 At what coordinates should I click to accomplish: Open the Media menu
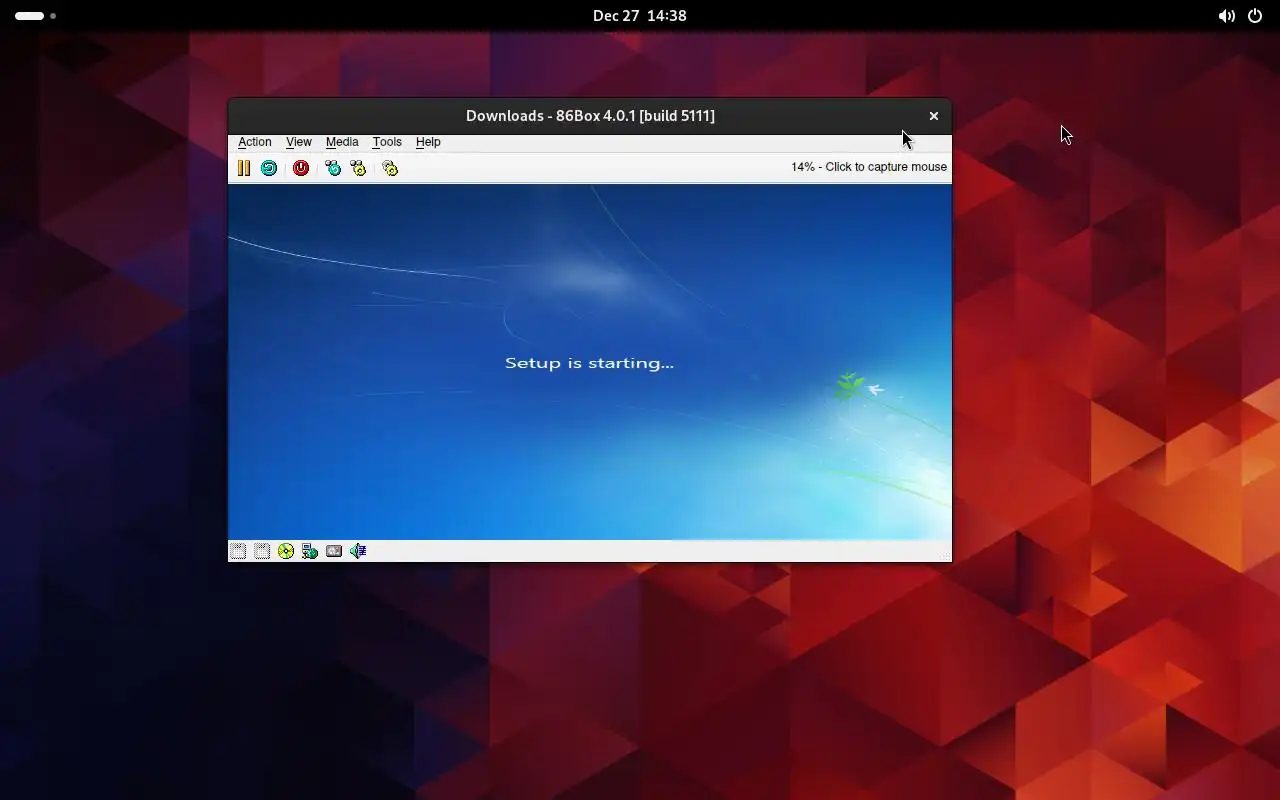[x=342, y=142]
